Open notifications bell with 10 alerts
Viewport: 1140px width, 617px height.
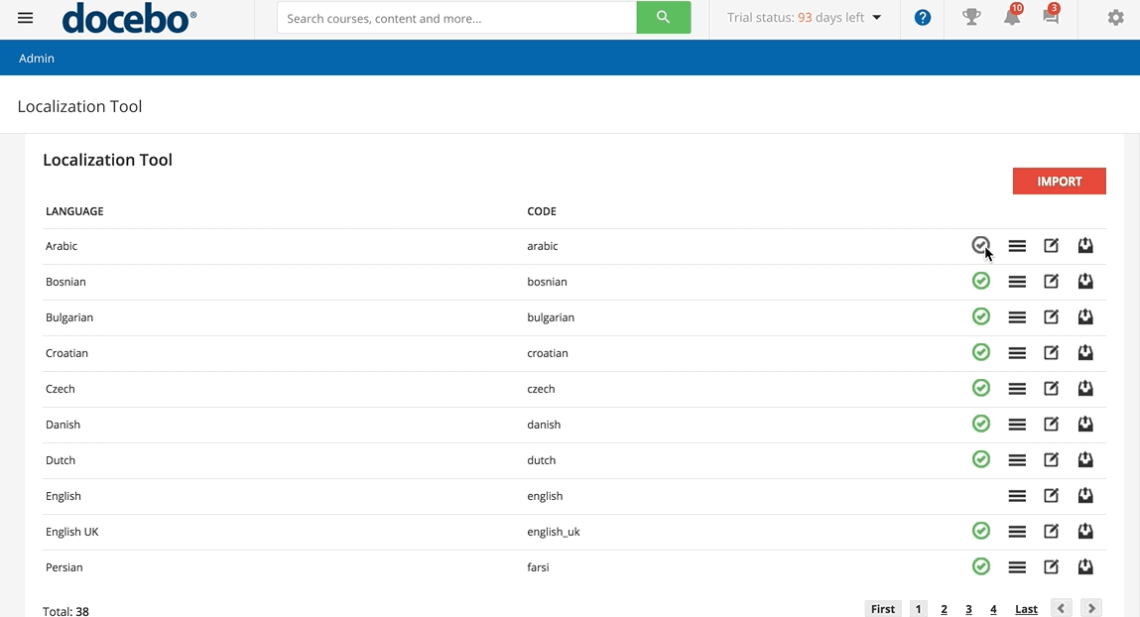tap(1010, 18)
